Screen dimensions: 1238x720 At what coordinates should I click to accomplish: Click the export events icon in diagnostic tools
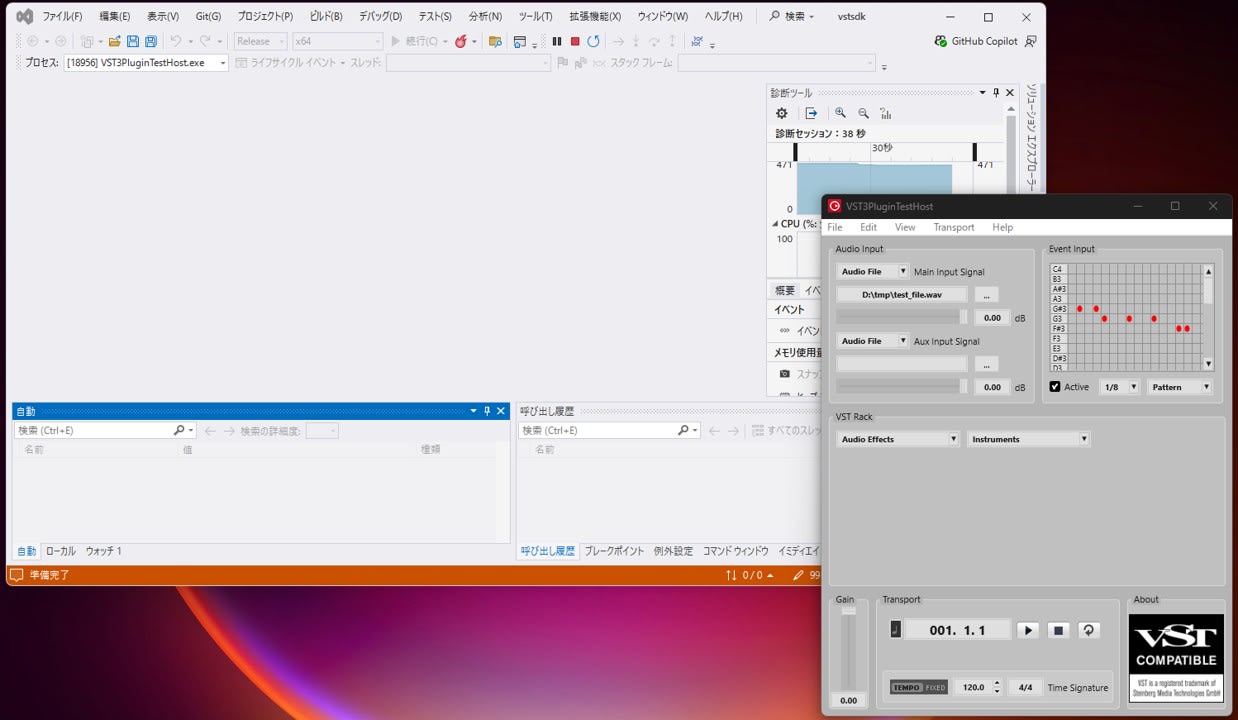click(811, 113)
